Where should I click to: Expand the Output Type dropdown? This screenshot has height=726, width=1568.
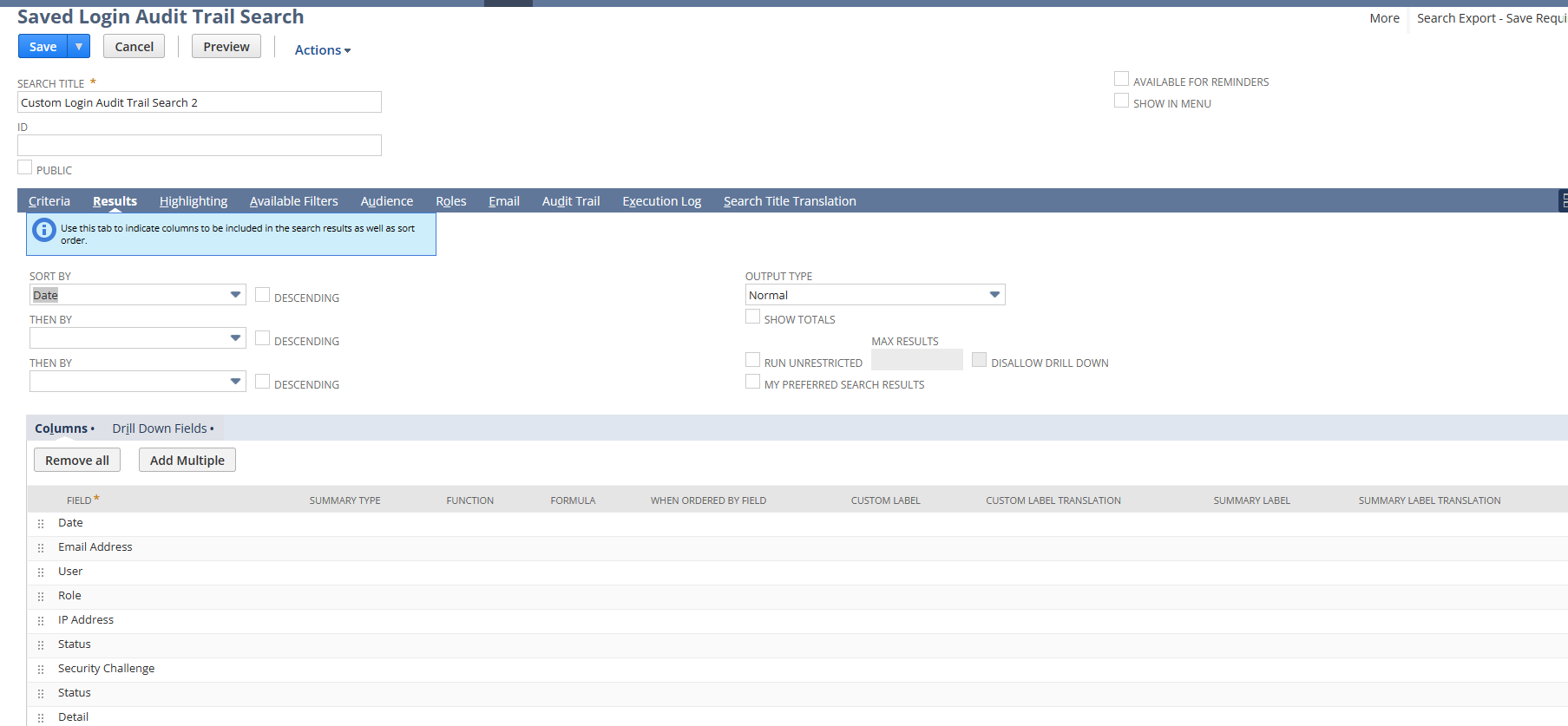[875, 295]
